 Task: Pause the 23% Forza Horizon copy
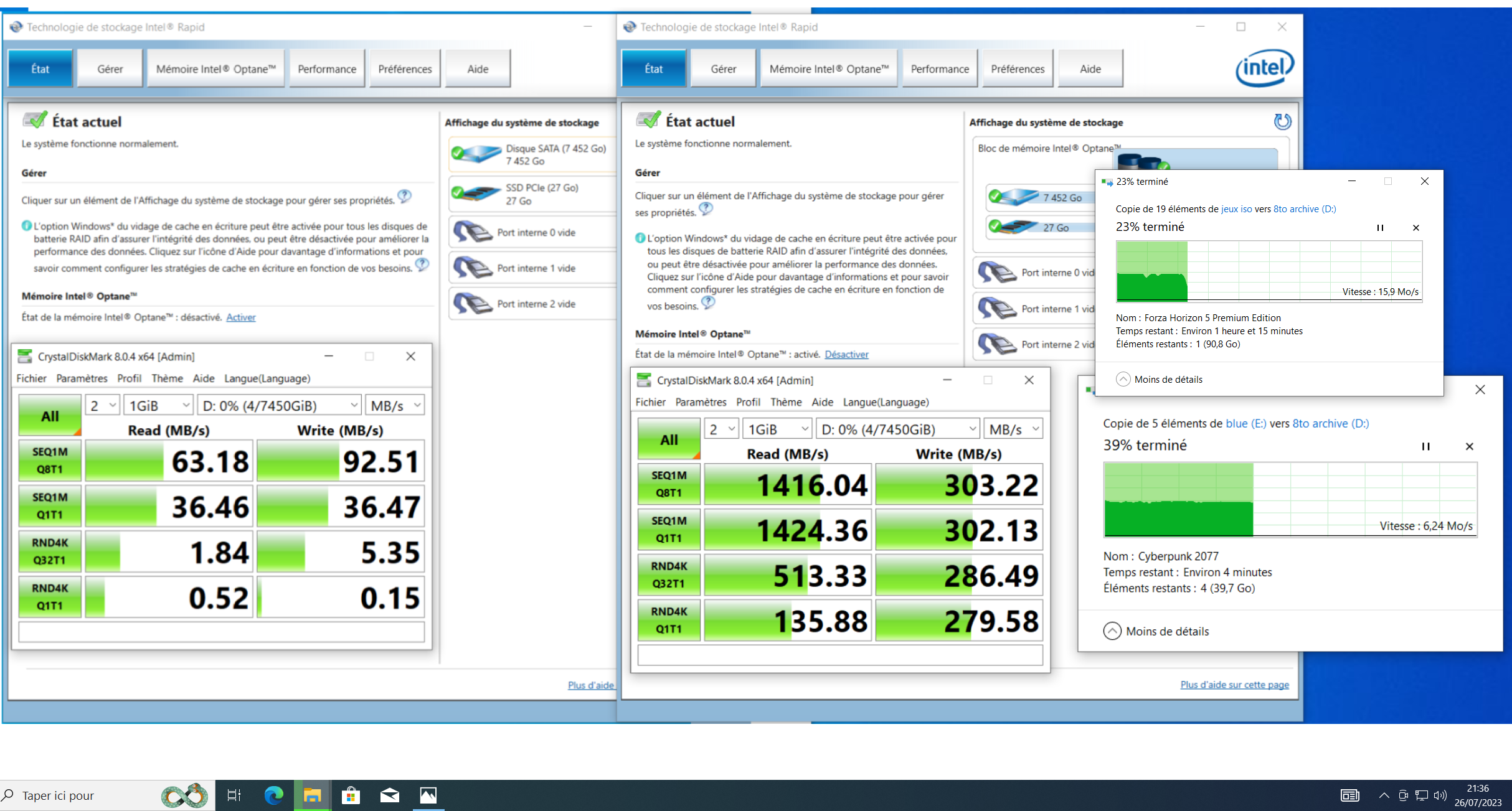coord(1380,228)
